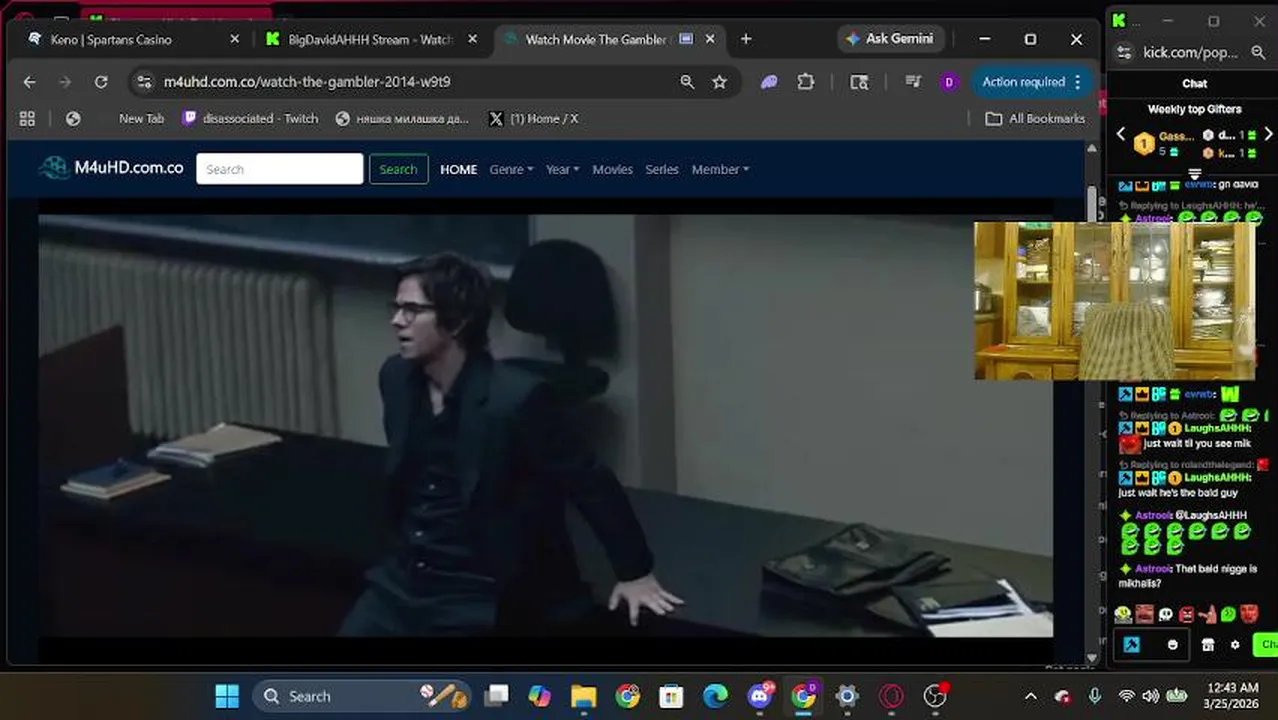The width and height of the screenshot is (1278, 720).
Task: Click the M4uHD search input field
Action: pos(280,169)
